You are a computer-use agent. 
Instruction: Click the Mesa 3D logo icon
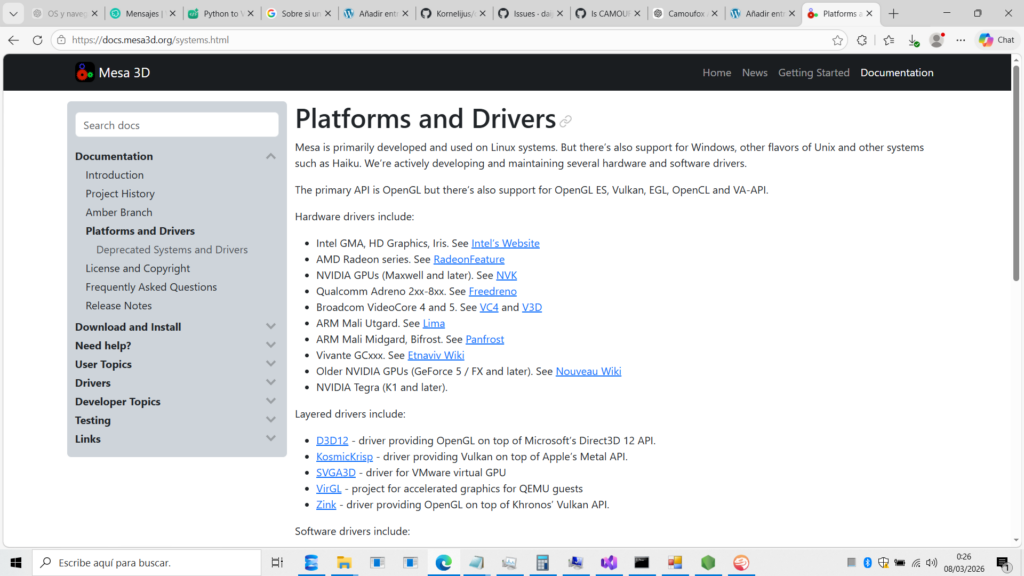coord(85,72)
